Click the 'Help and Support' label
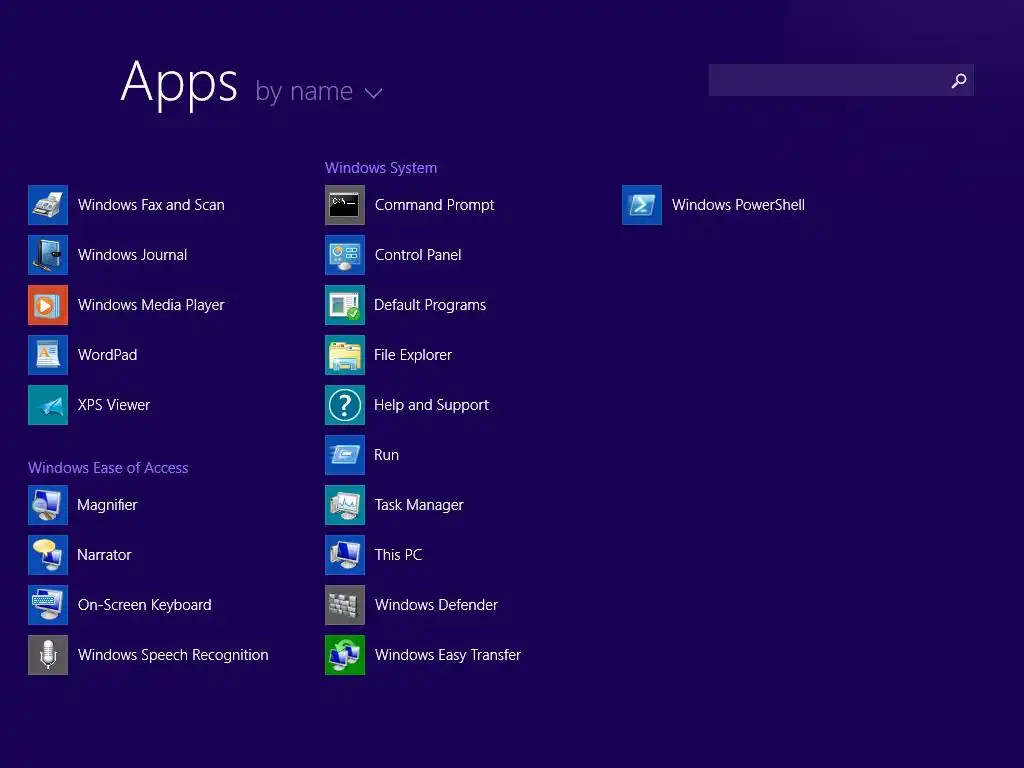1024x768 pixels. [431, 405]
